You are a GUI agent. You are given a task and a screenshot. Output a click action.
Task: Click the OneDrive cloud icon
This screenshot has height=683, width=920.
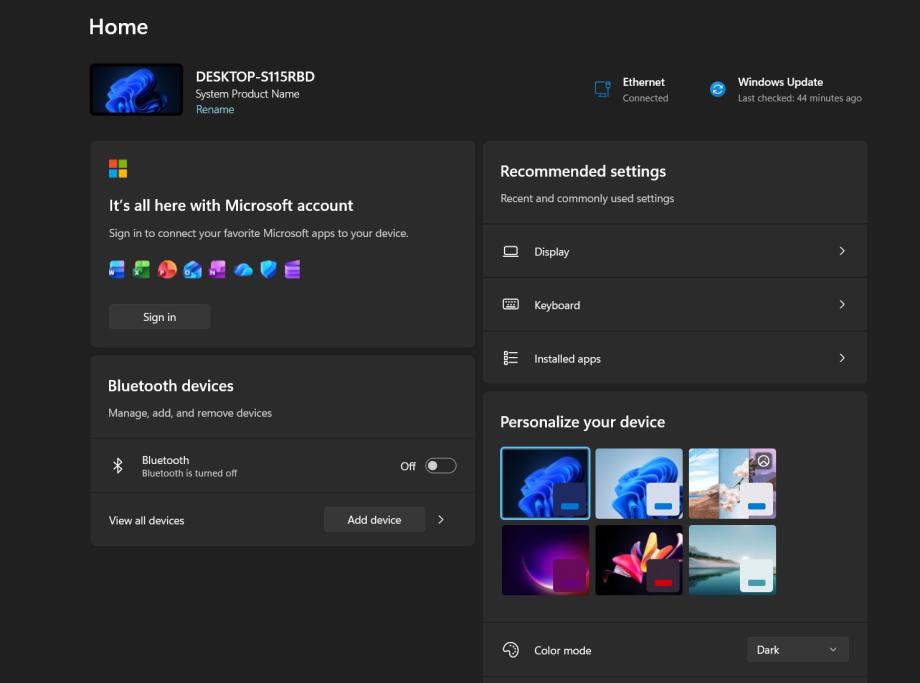[x=243, y=269]
